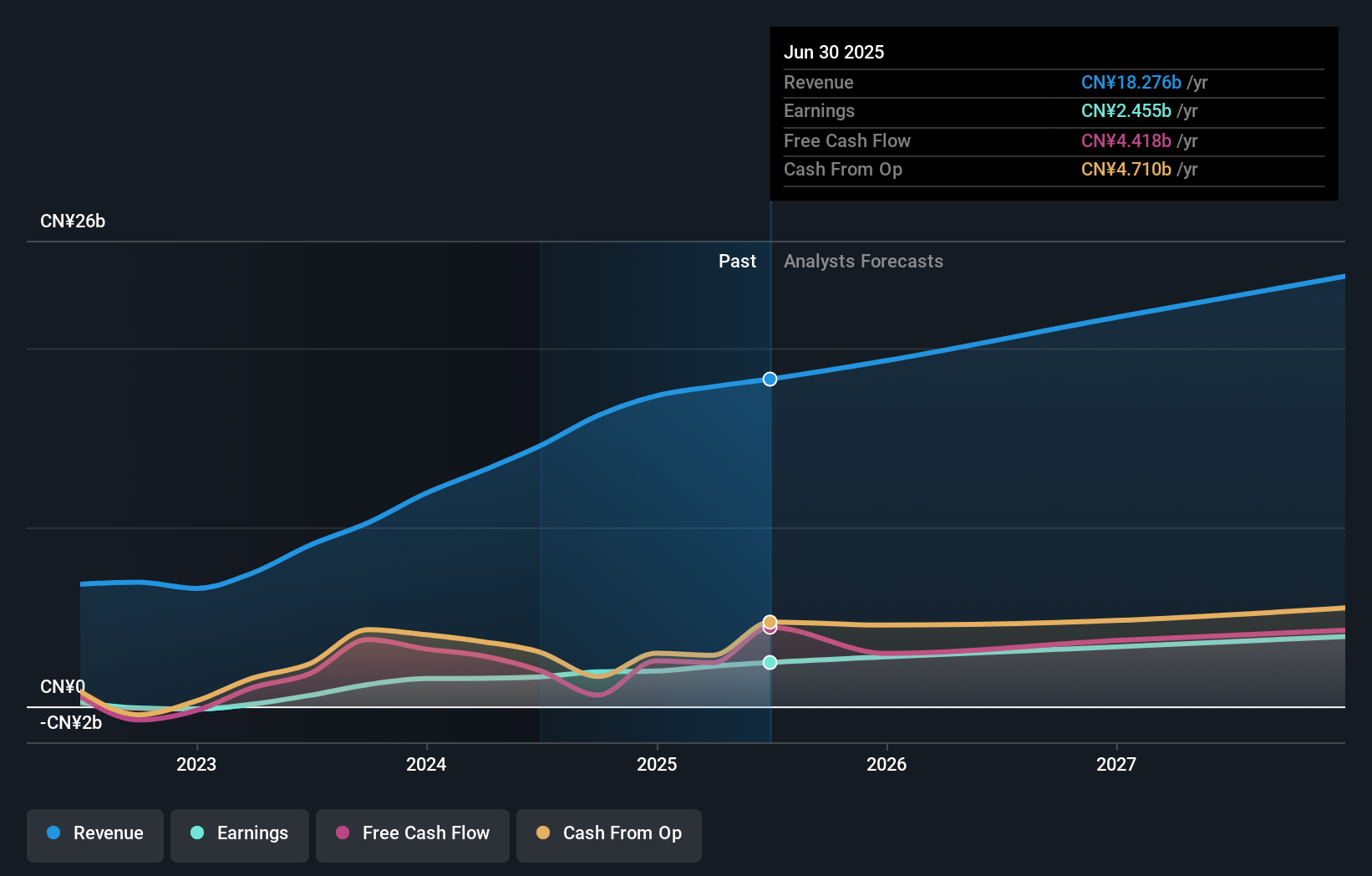Click the Free Cash Flow legend button

pos(413,835)
